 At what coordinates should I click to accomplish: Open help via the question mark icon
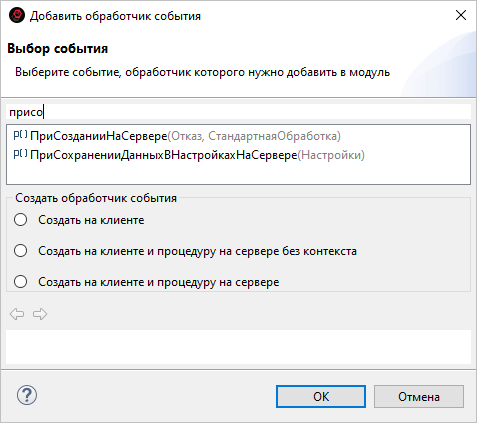pyautogui.click(x=27, y=395)
